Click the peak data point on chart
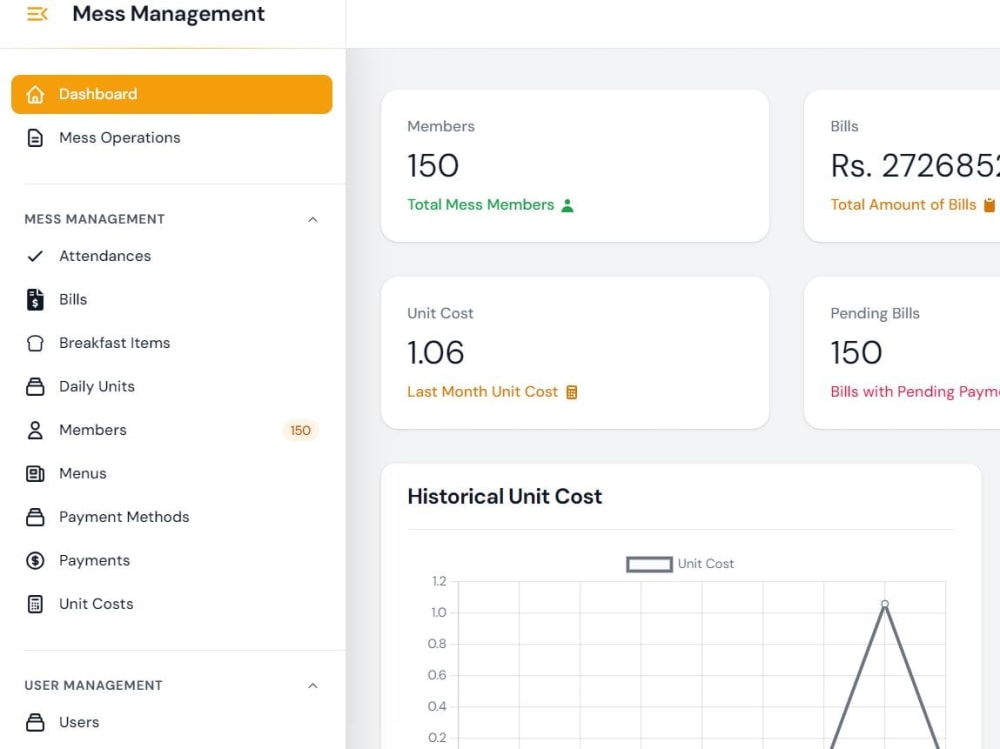Viewport: 1000px width, 749px height. tap(885, 604)
